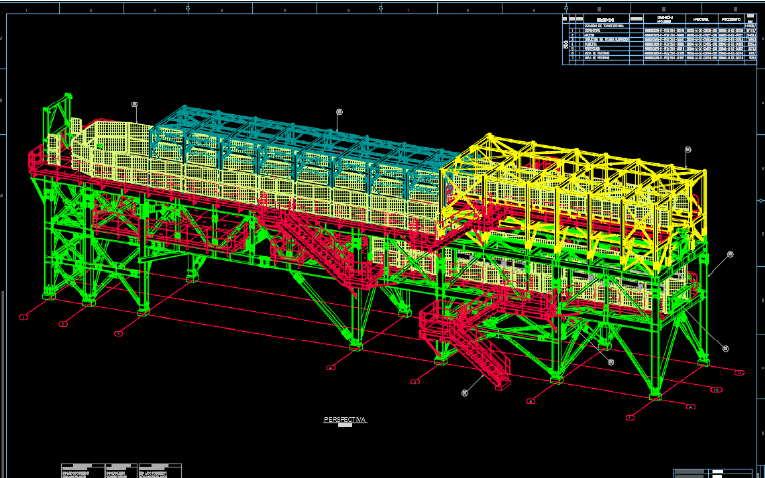Select callout balloon above the yellow roof frame
The width and height of the screenshot is (765, 478).
point(688,150)
